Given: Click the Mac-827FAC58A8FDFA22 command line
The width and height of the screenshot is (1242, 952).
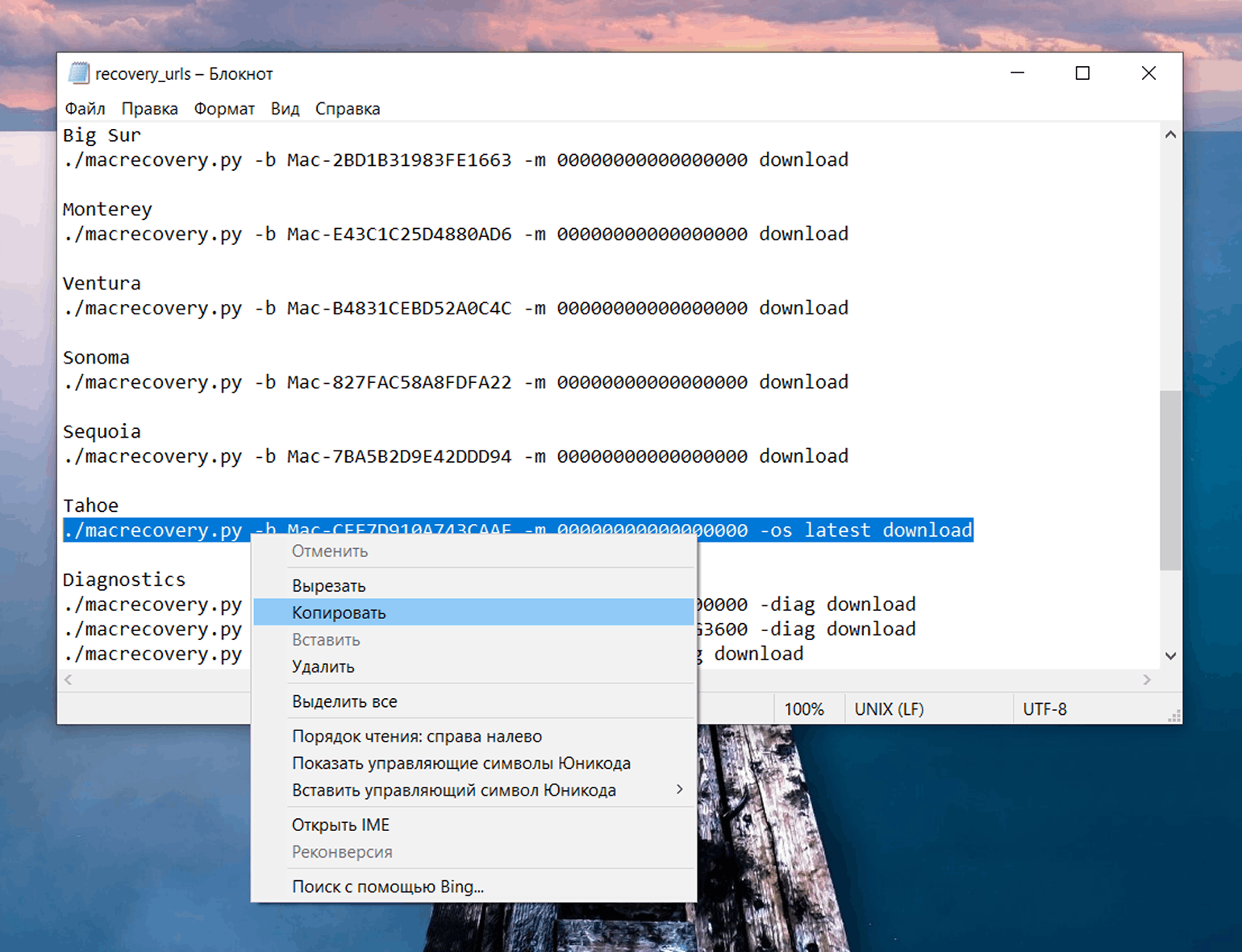Looking at the screenshot, I should pyautogui.click(x=456, y=383).
